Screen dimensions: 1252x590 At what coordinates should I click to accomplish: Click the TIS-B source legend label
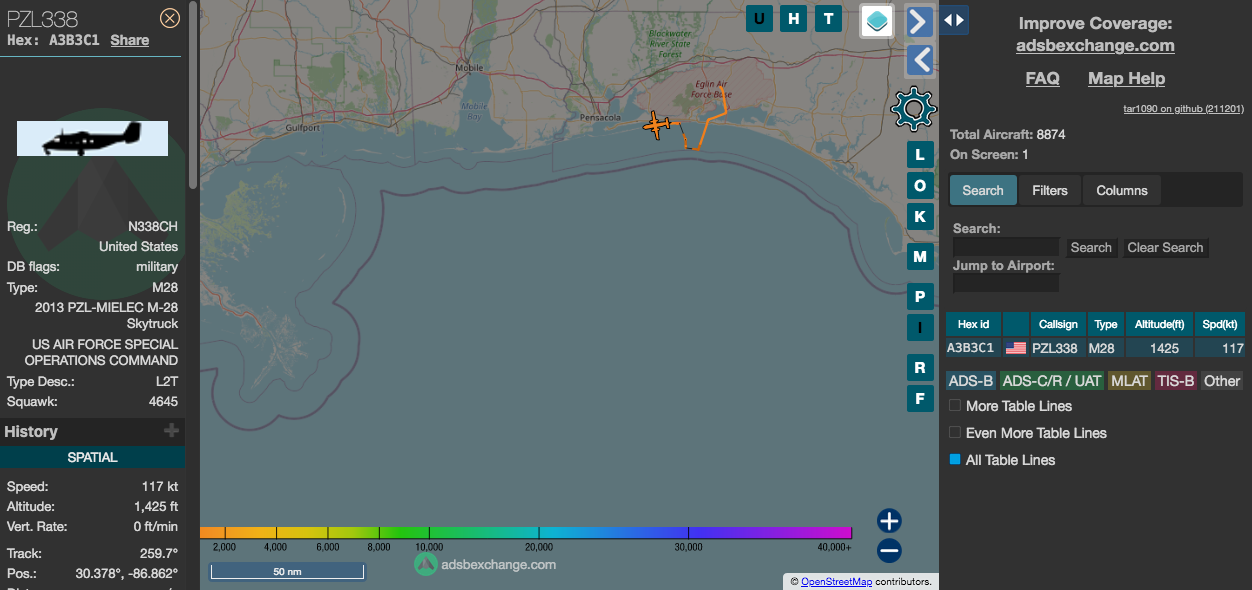1175,381
